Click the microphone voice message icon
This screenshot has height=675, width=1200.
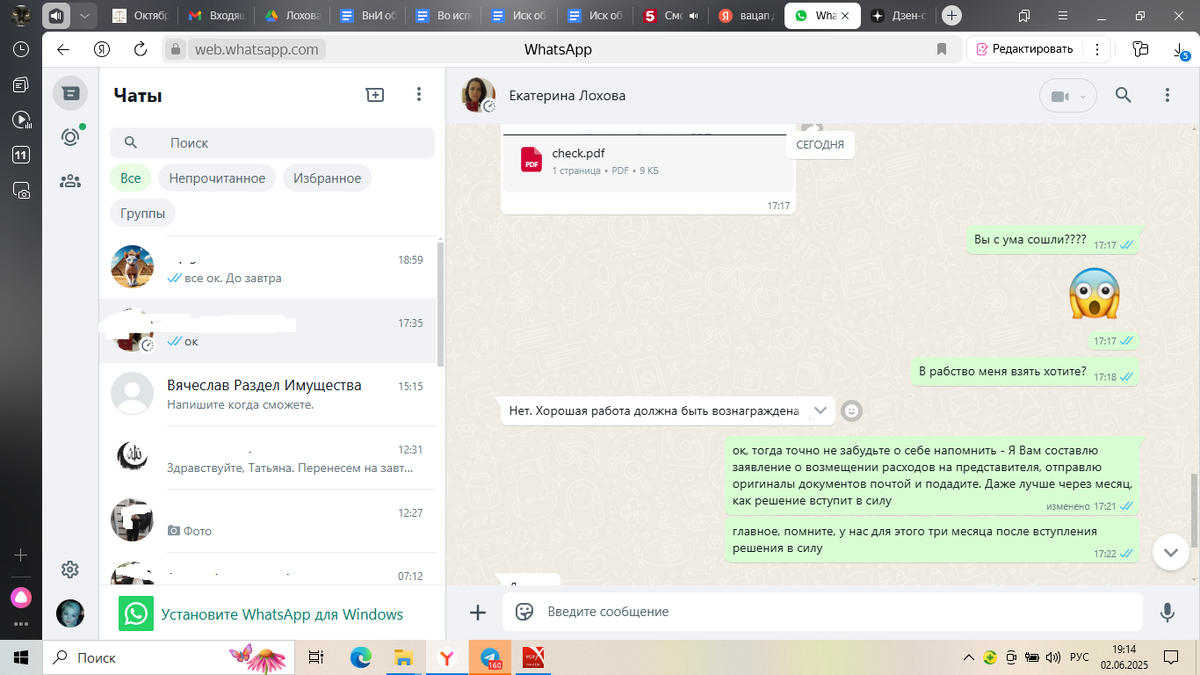coord(1167,612)
